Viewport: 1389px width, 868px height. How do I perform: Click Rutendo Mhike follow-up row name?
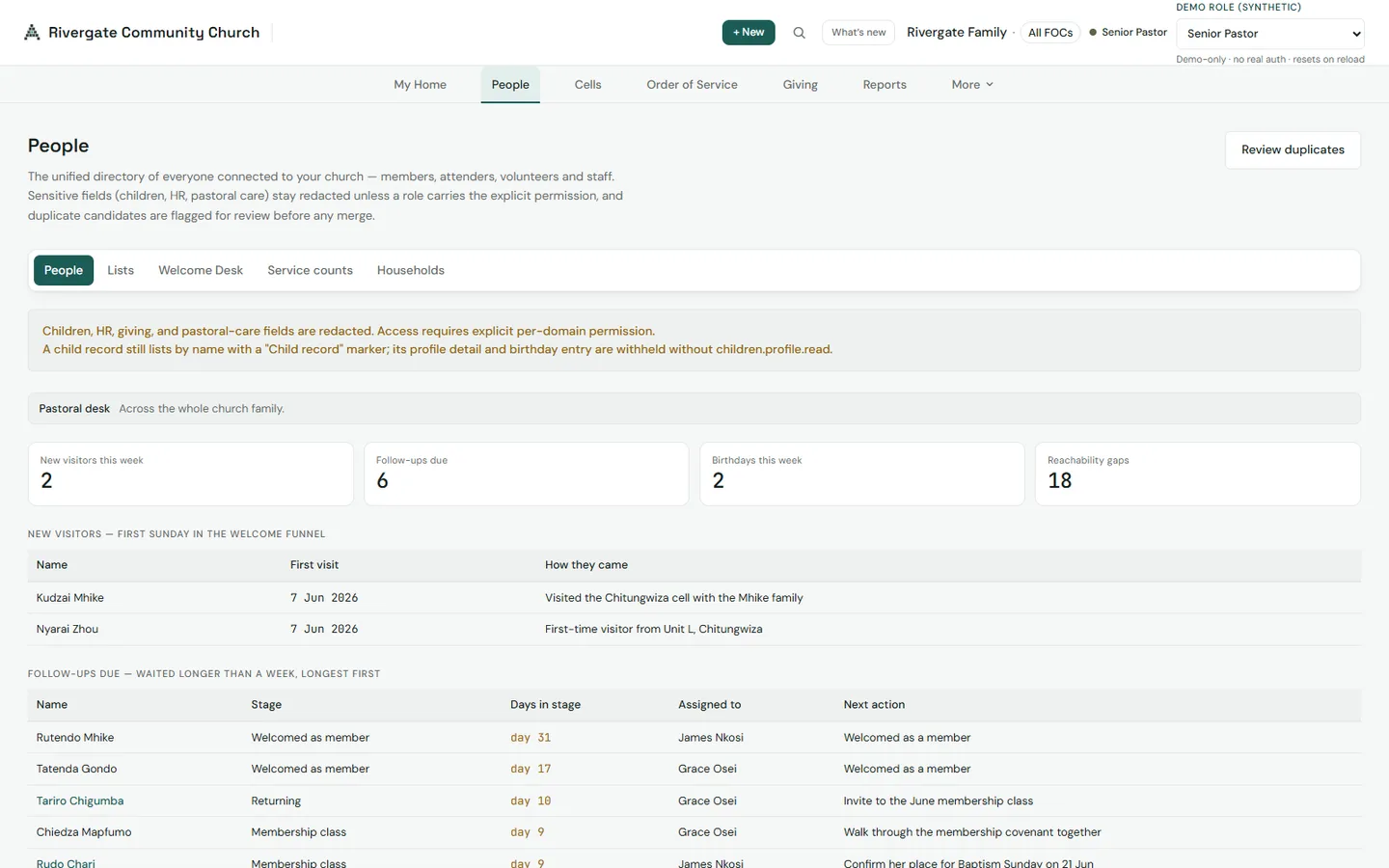[x=75, y=738]
